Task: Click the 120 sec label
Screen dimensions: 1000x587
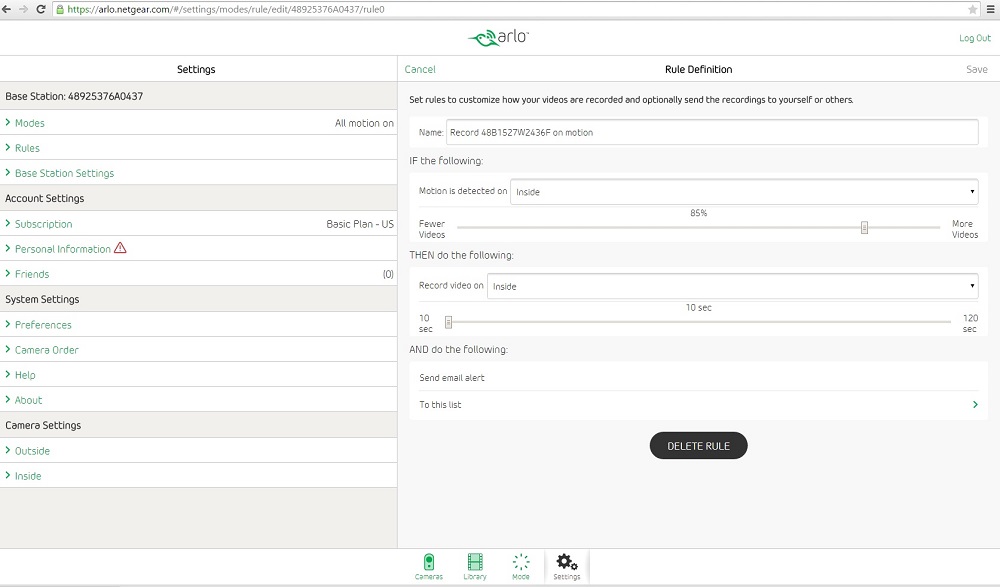Action: [970, 323]
